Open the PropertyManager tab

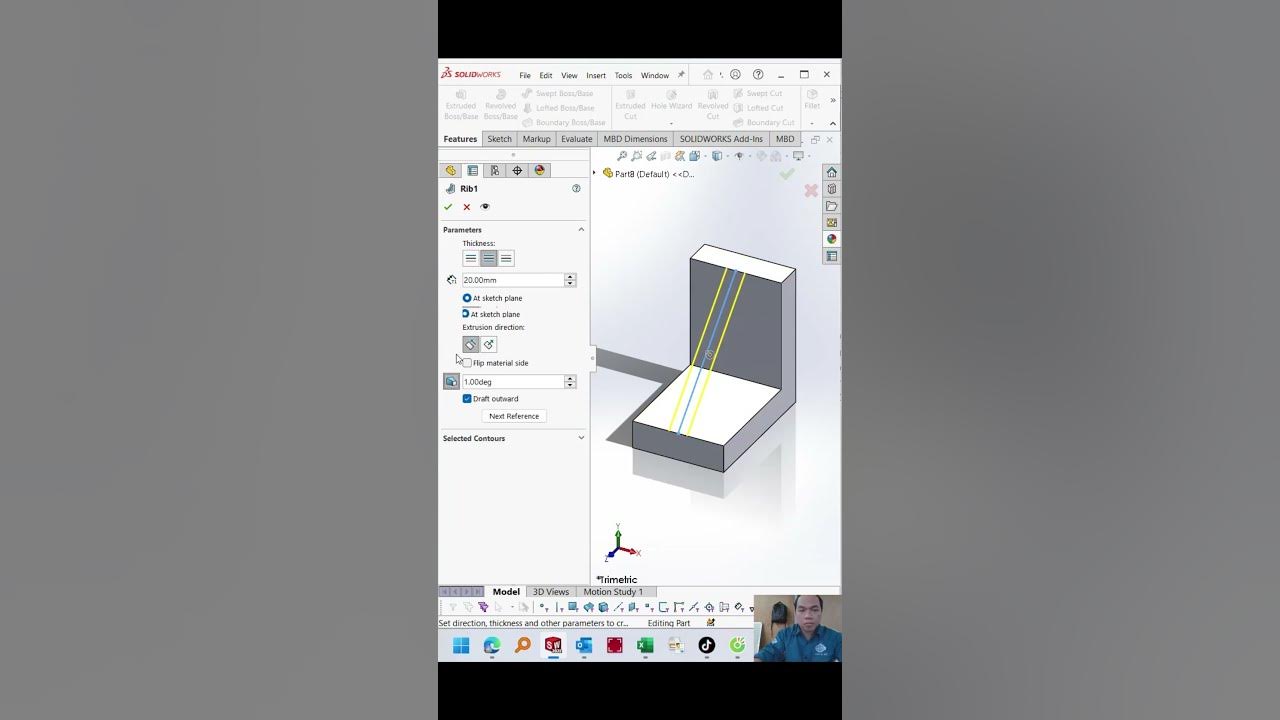[x=473, y=171]
